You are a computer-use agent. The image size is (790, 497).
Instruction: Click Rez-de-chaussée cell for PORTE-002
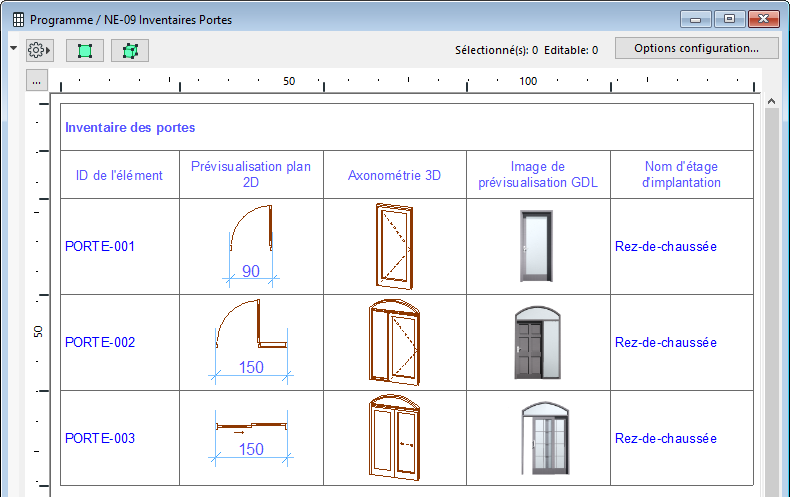point(666,342)
